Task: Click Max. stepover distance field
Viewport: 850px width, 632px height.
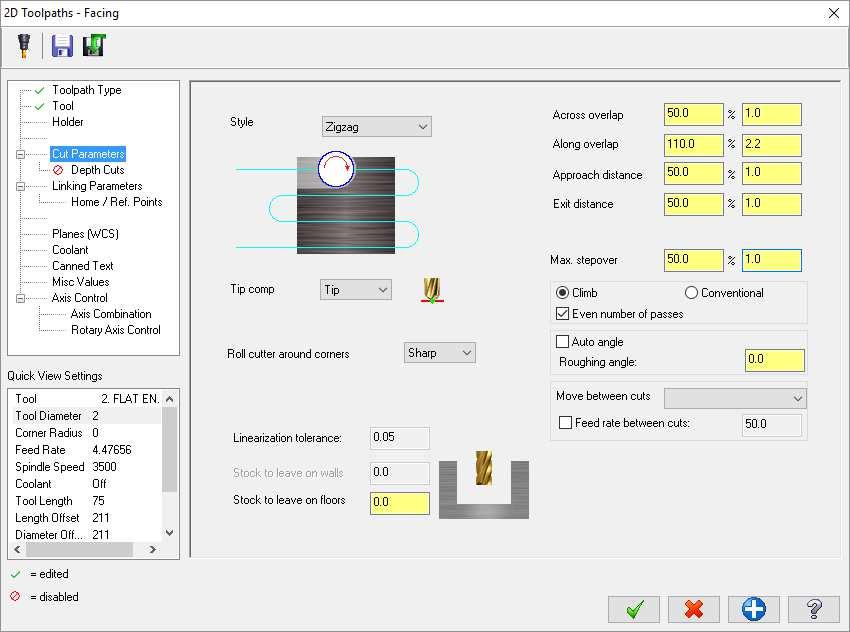Action: coord(771,260)
